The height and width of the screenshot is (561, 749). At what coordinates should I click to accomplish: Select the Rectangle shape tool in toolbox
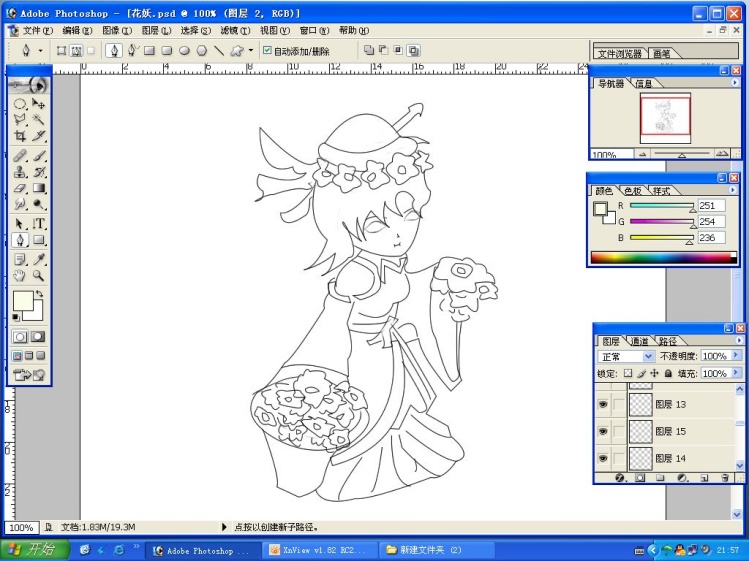click(39, 240)
